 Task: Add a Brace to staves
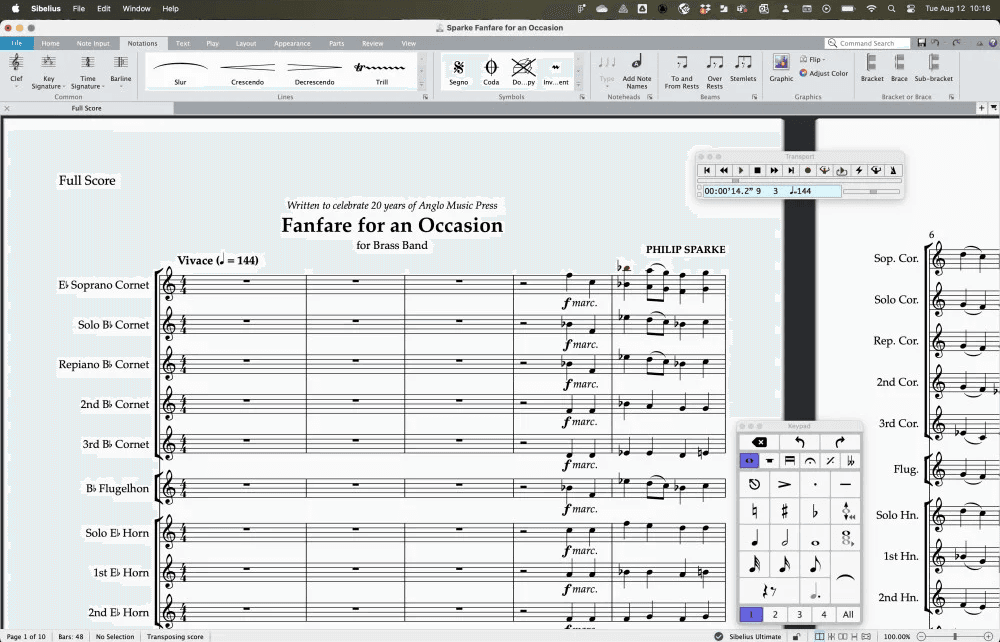click(x=899, y=69)
